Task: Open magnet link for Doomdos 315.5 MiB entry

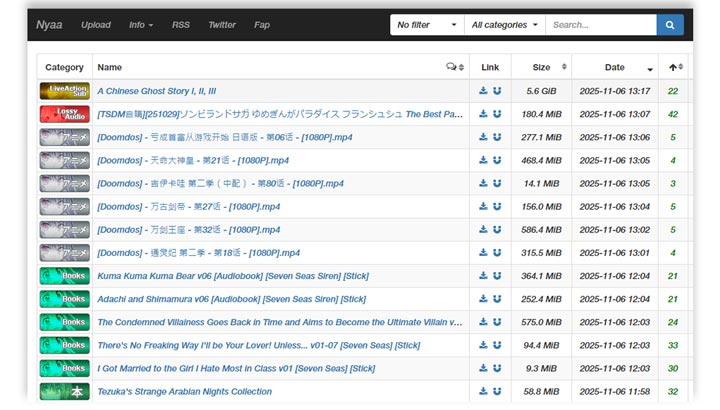Action: point(497,252)
